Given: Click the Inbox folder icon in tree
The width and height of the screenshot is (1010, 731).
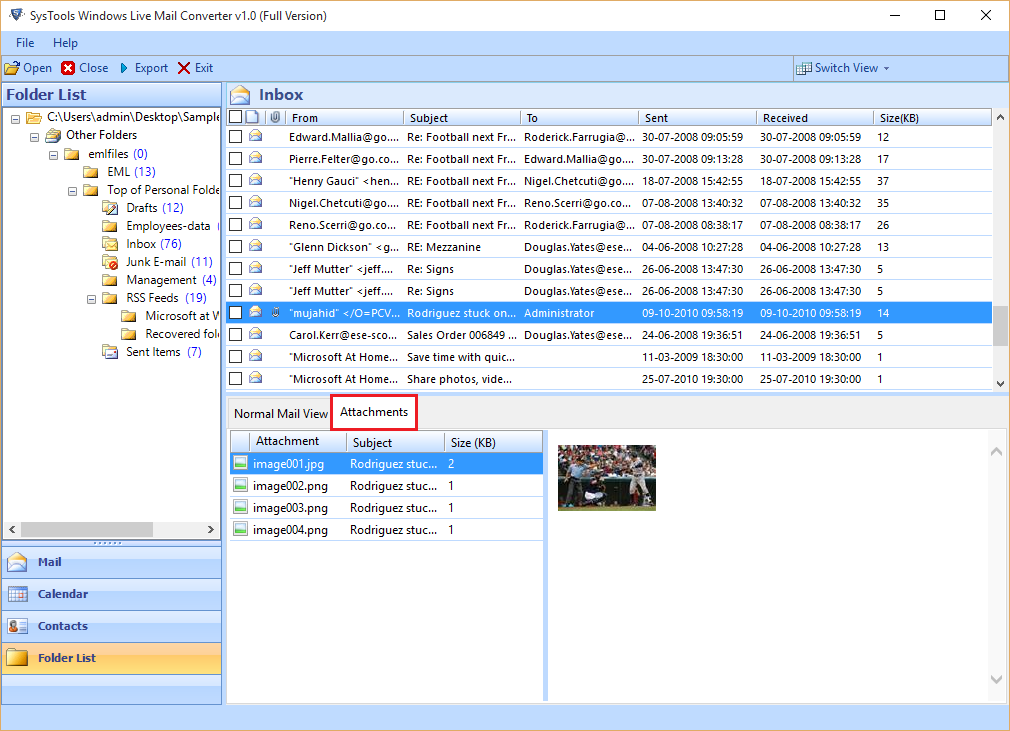Looking at the screenshot, I should click(110, 244).
